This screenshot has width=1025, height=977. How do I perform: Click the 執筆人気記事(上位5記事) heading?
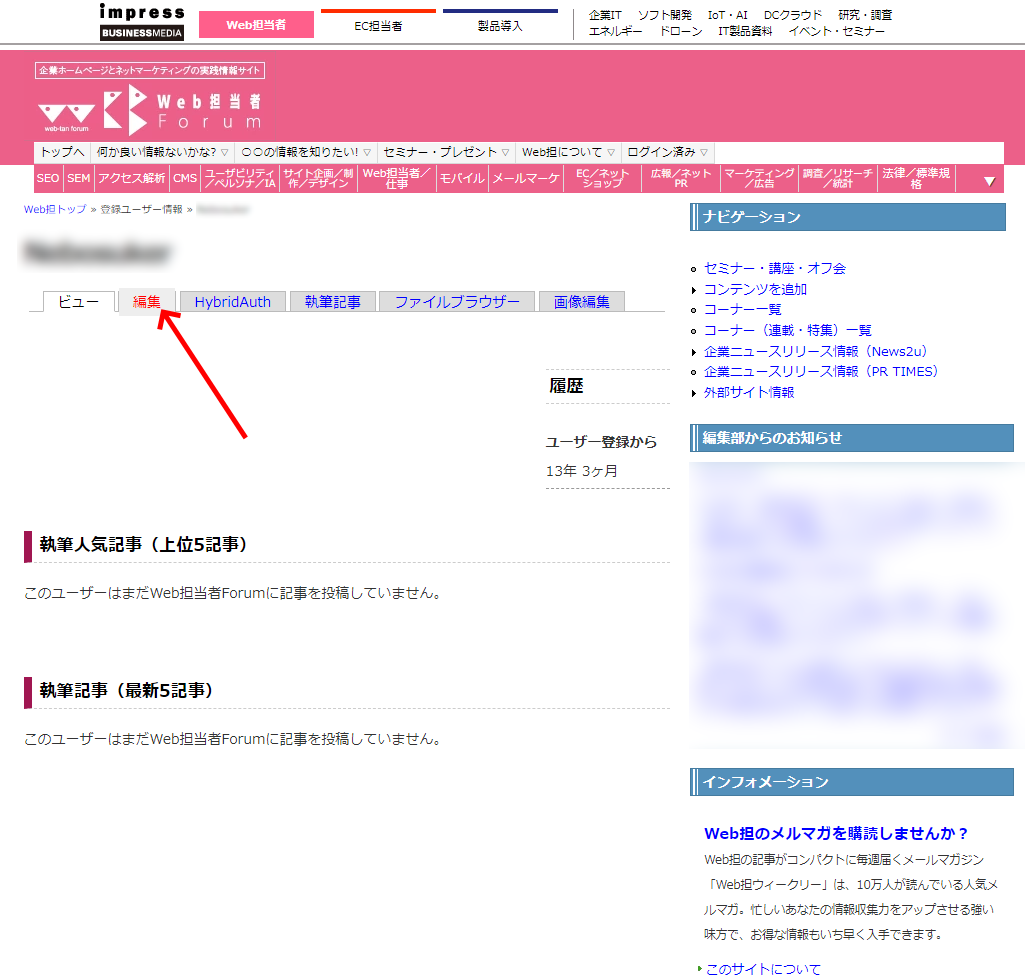pyautogui.click(x=143, y=545)
